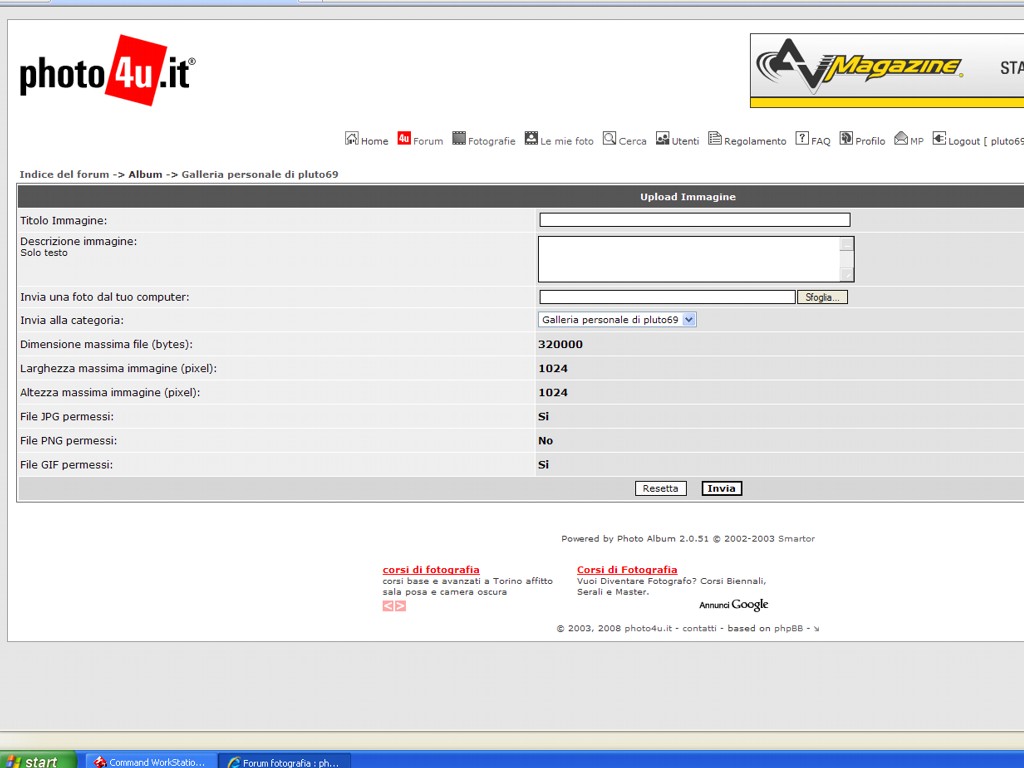The height and width of the screenshot is (768, 1024).
Task: Click the Home icon in the navigation bar
Action: pos(352,139)
